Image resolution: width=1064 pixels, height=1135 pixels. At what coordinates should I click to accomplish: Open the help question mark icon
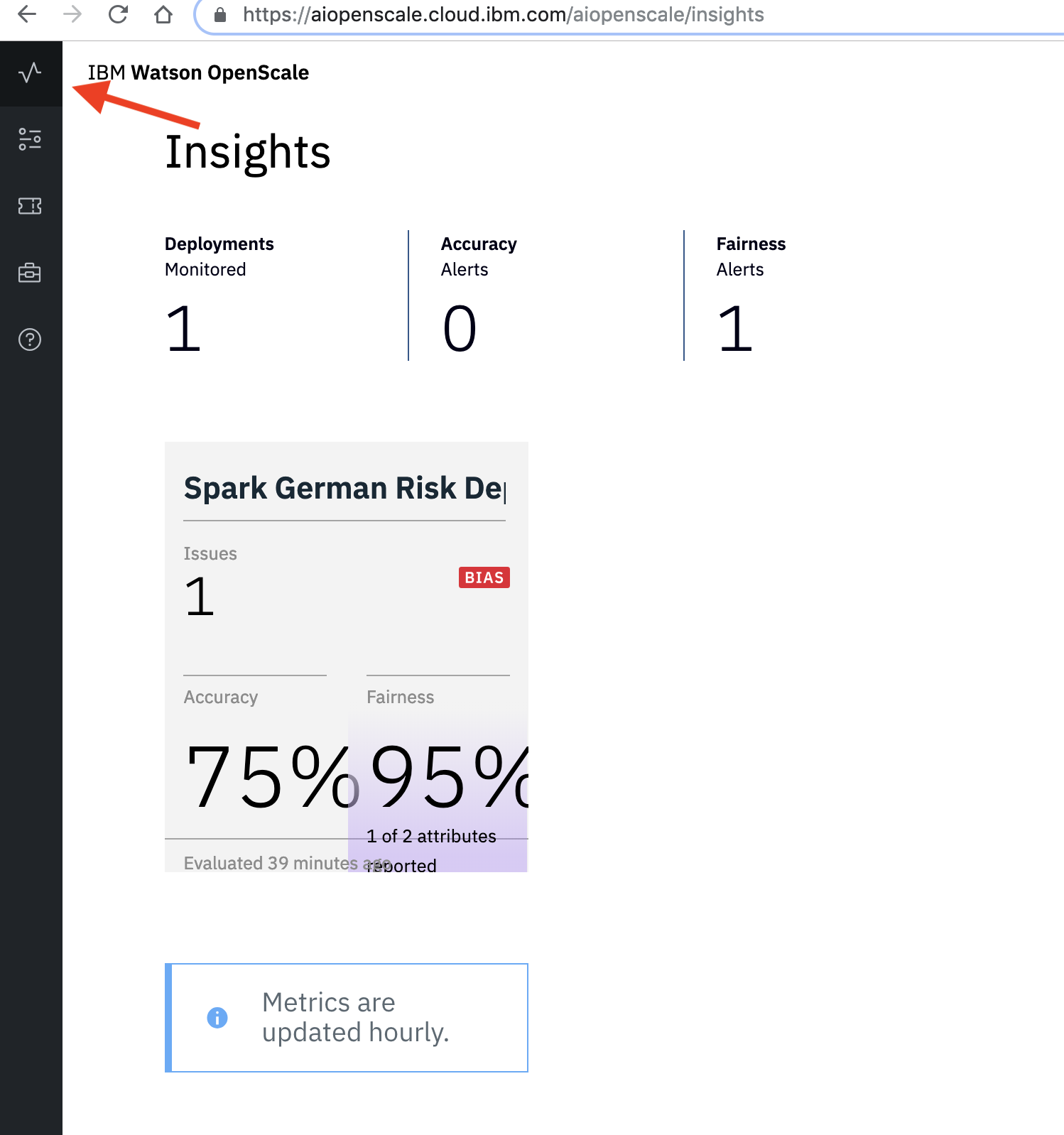[x=30, y=340]
